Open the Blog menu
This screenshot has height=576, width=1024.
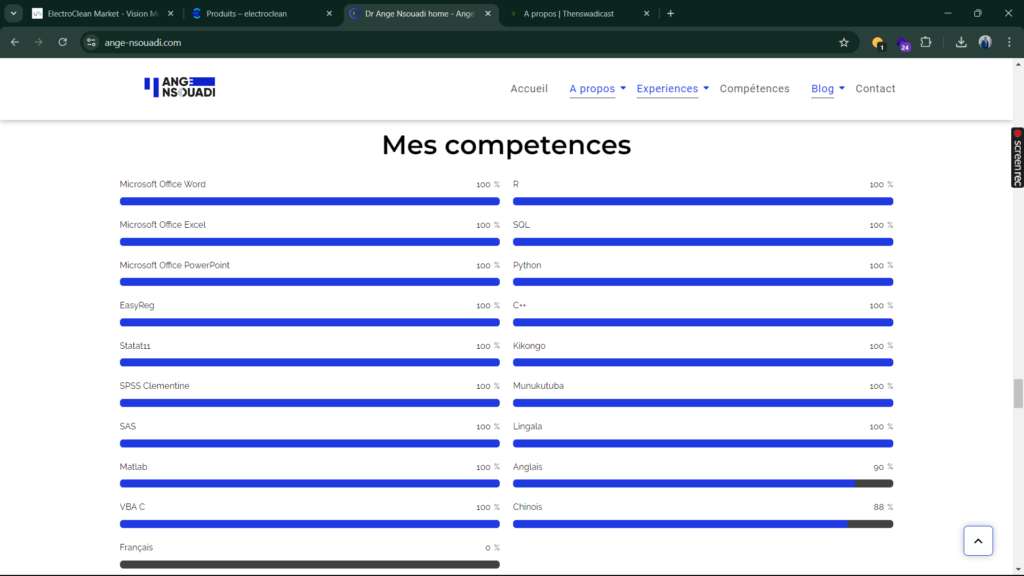point(822,89)
